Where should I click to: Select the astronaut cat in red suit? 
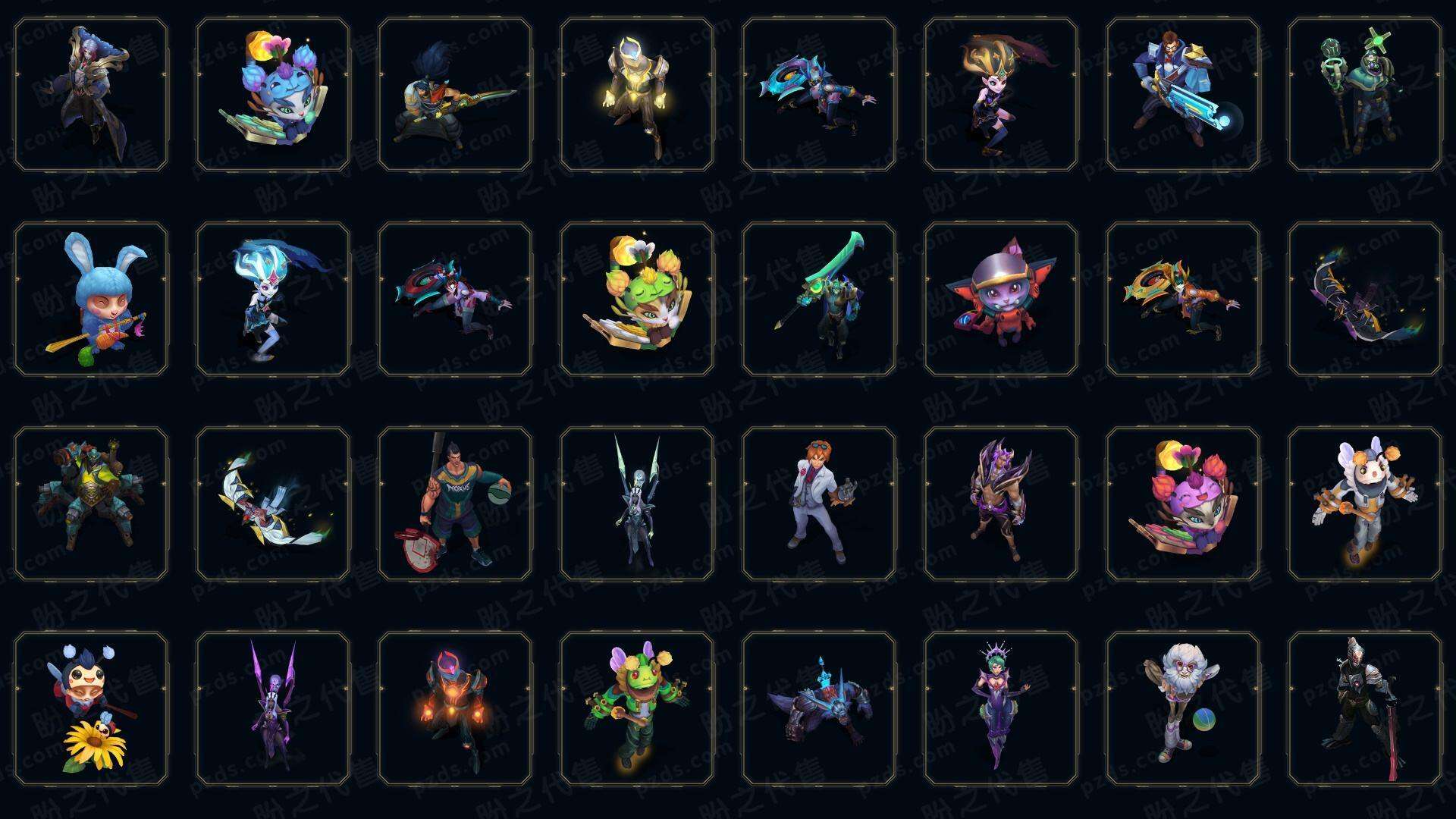pos(1001,299)
